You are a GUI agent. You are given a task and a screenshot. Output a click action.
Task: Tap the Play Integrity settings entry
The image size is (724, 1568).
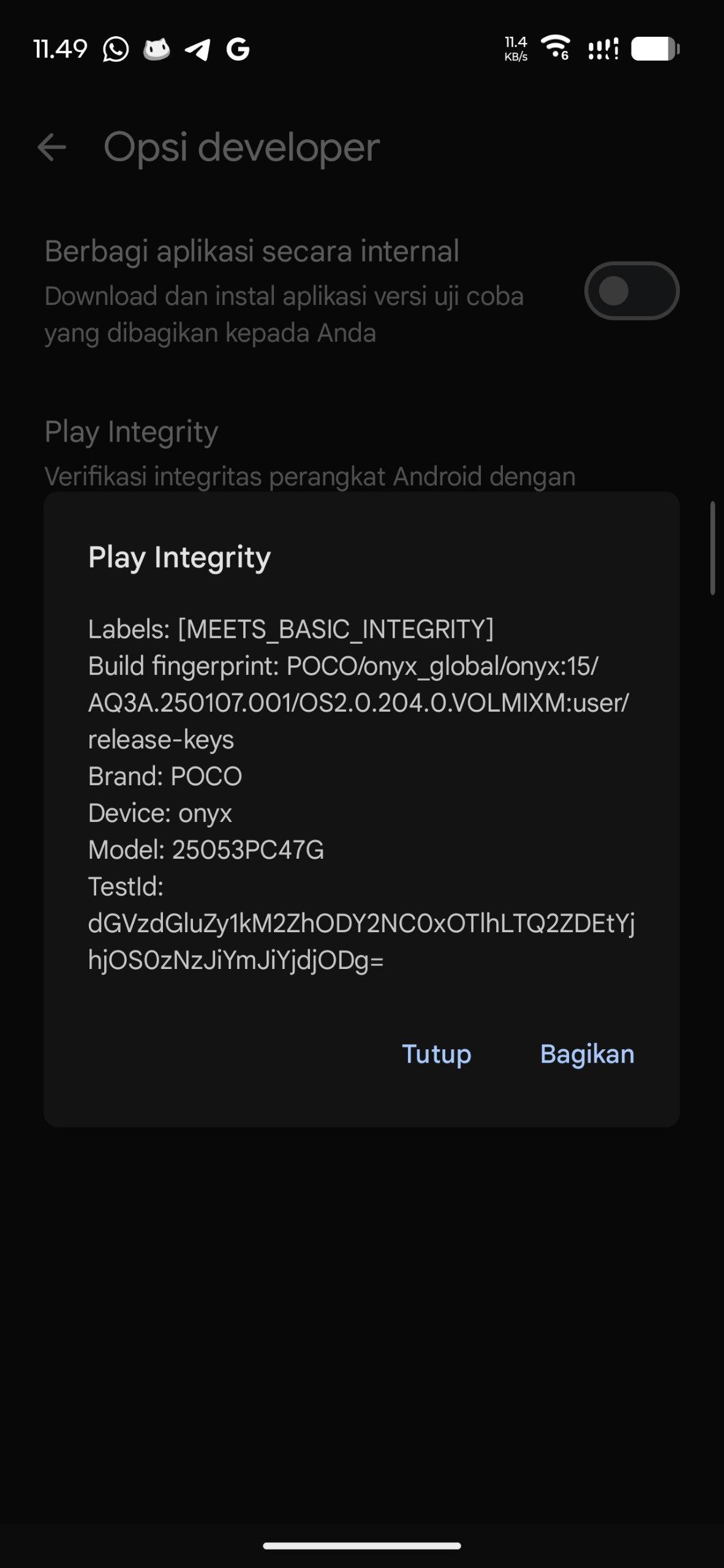point(131,432)
